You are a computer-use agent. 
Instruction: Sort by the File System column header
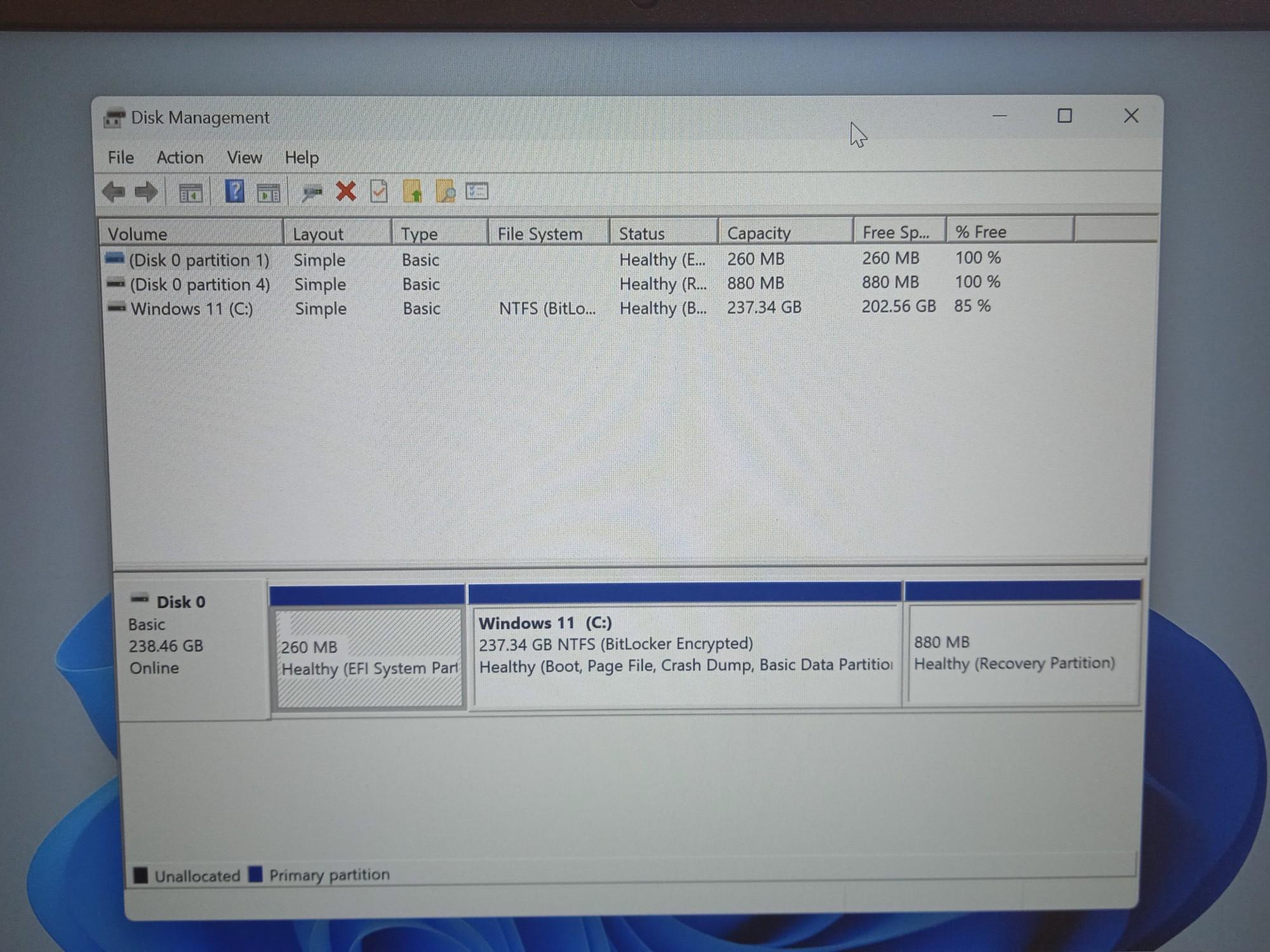coord(549,233)
